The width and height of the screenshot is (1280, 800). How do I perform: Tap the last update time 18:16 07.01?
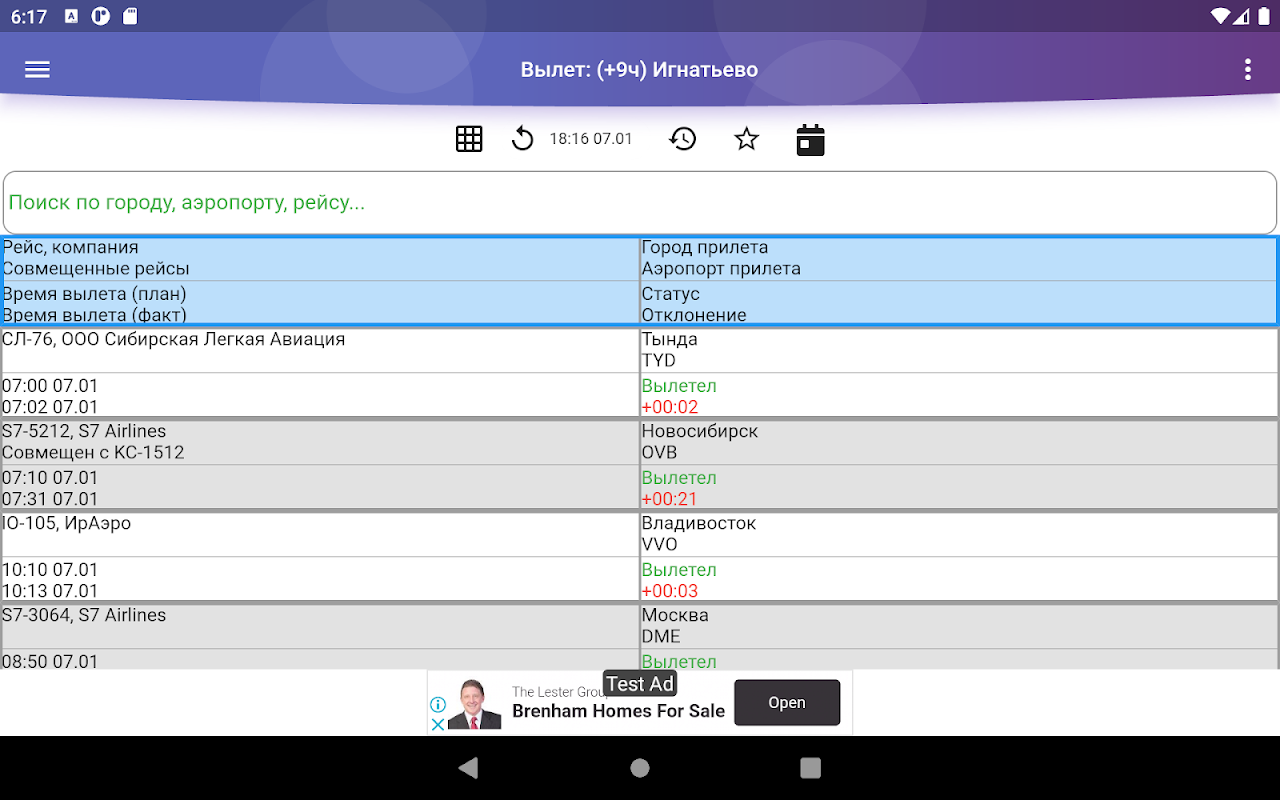591,139
